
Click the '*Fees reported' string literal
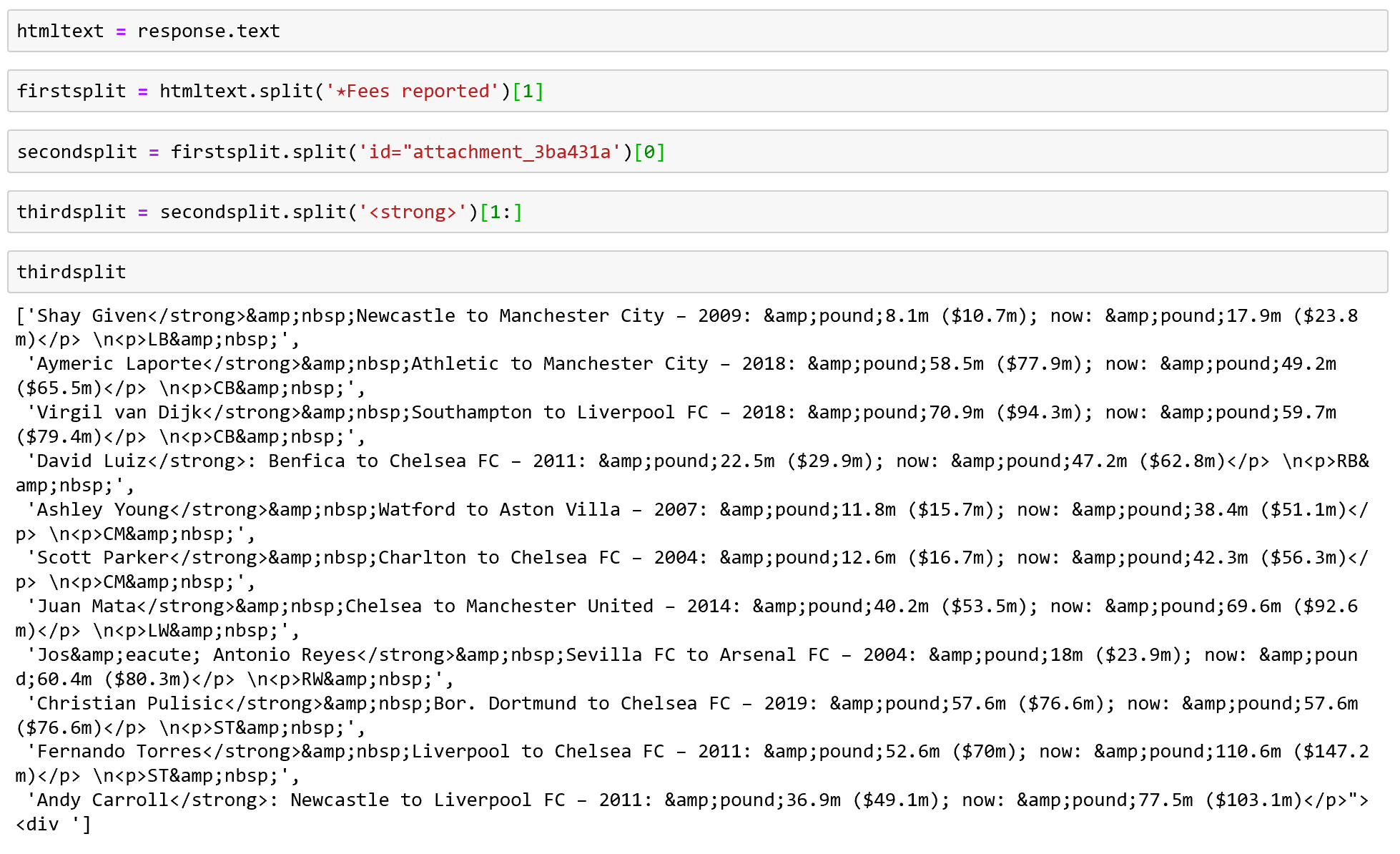point(412,92)
